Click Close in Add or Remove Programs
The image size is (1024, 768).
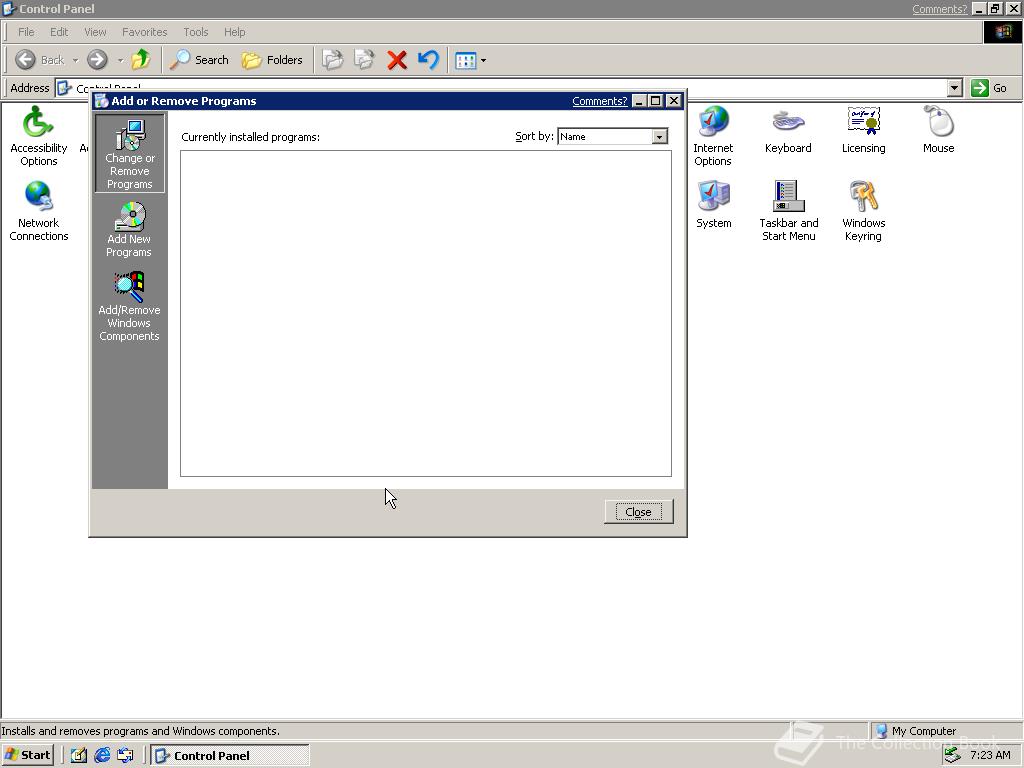point(639,512)
